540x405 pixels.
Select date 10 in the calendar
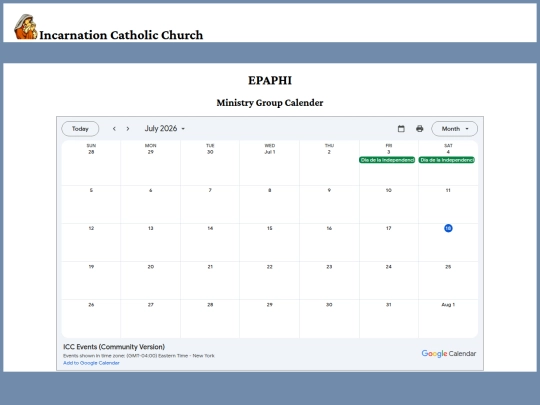pos(388,190)
